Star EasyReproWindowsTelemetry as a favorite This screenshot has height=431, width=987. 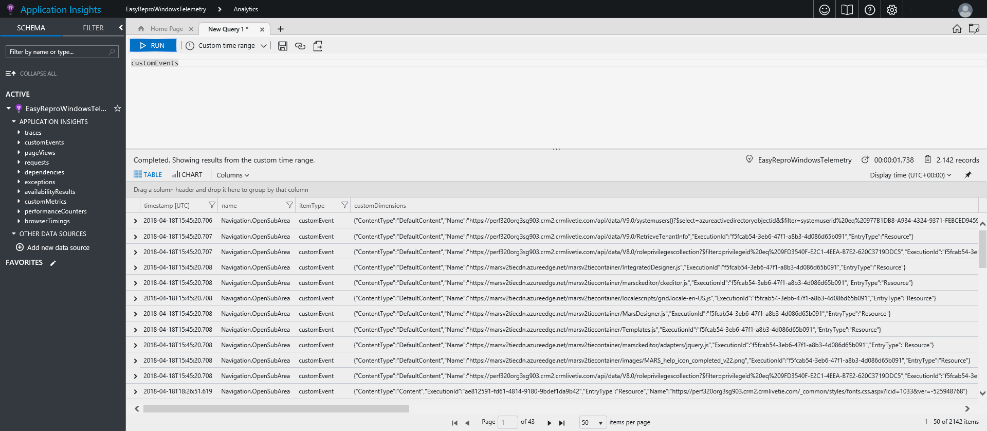pos(117,108)
